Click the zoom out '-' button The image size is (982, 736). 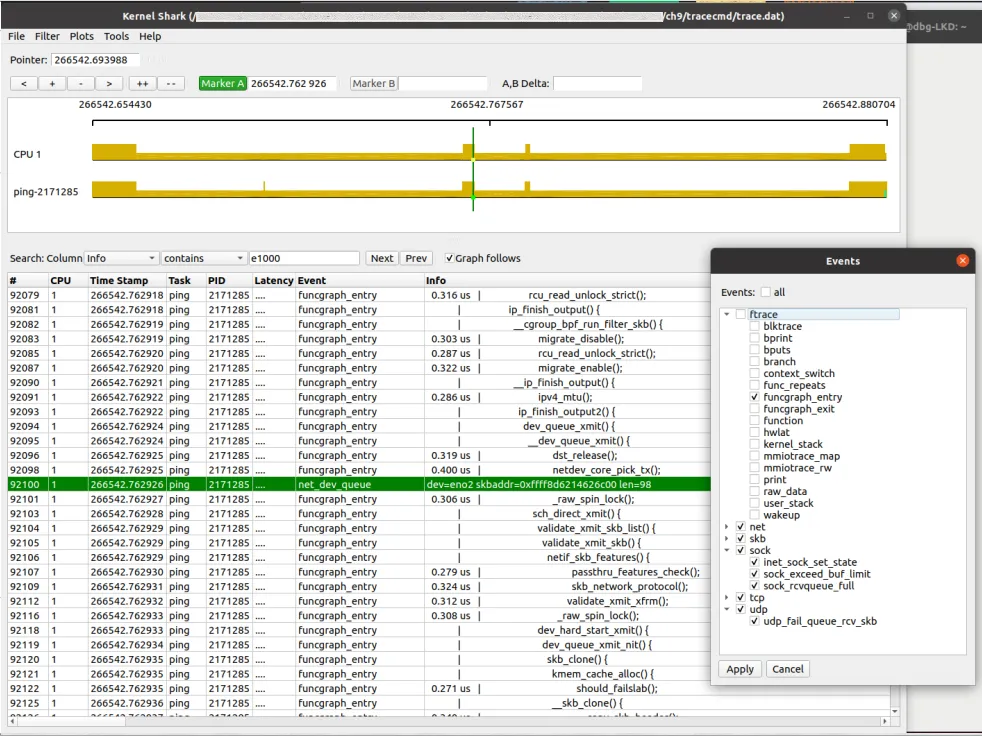[80, 83]
